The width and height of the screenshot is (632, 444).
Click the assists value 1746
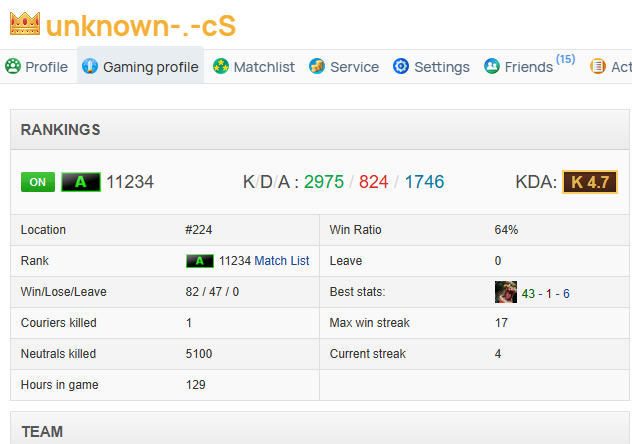coord(424,182)
